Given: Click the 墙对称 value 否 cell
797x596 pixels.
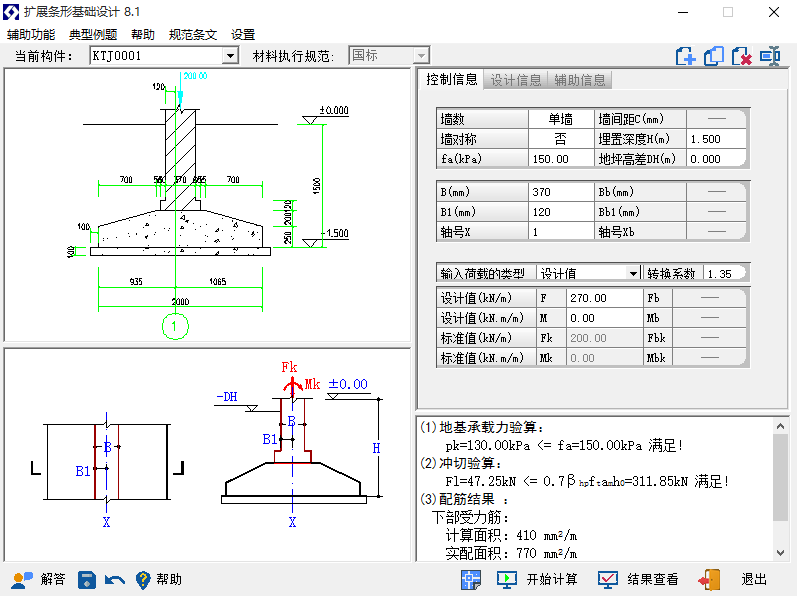Looking at the screenshot, I should coord(561,139).
